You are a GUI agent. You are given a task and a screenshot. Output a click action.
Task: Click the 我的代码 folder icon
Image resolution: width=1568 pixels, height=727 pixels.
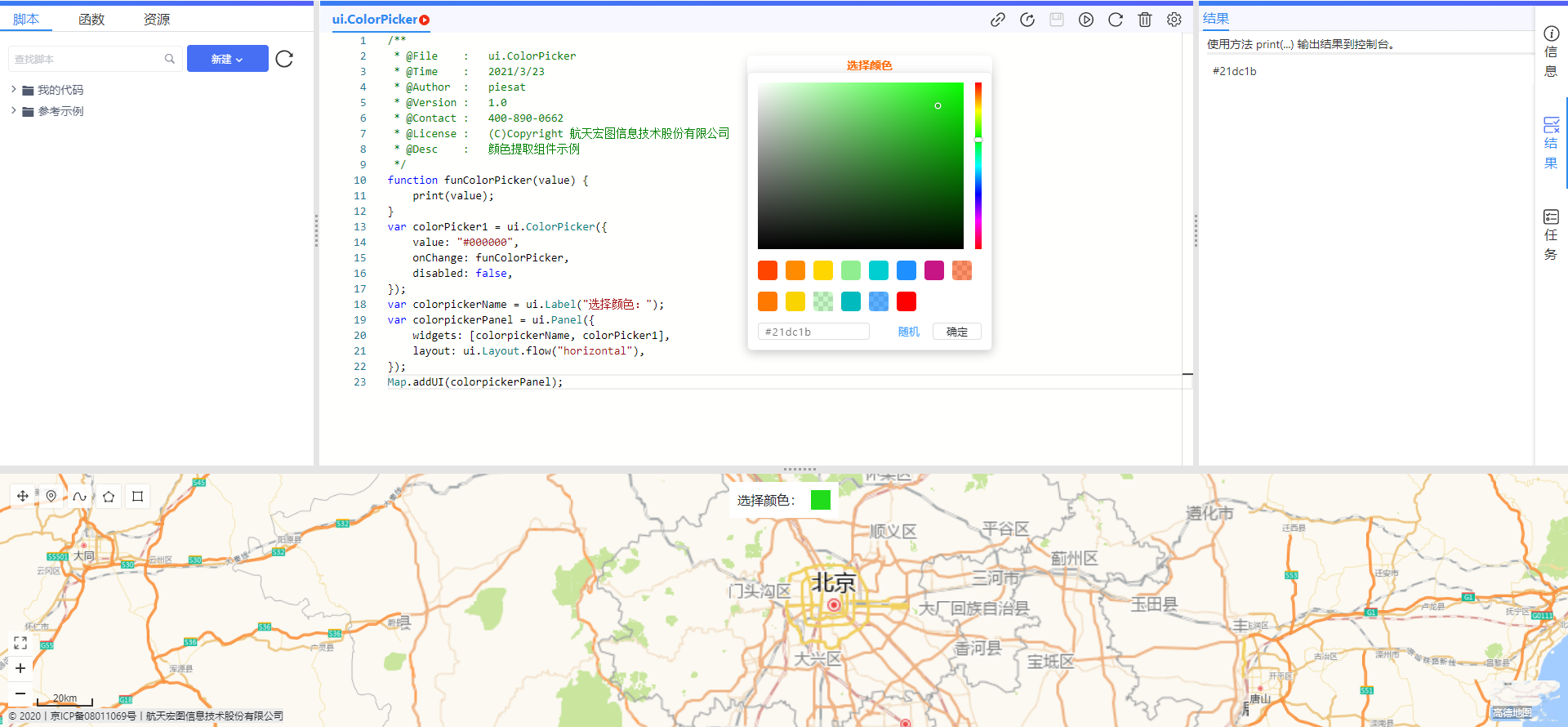28,91
